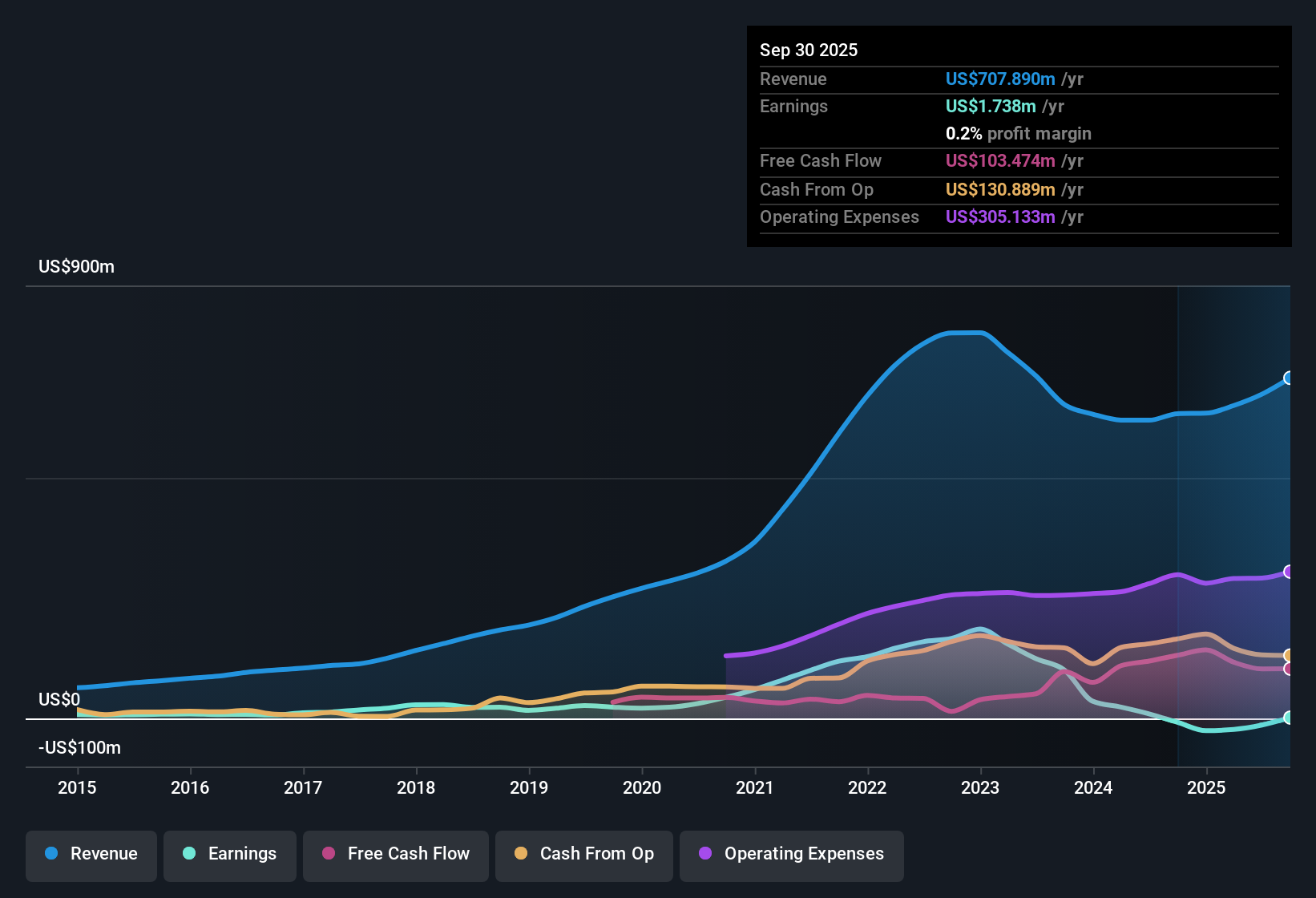Select the Revenue endpoint marker on the chart
The height and width of the screenshot is (898, 1316).
tap(1288, 378)
